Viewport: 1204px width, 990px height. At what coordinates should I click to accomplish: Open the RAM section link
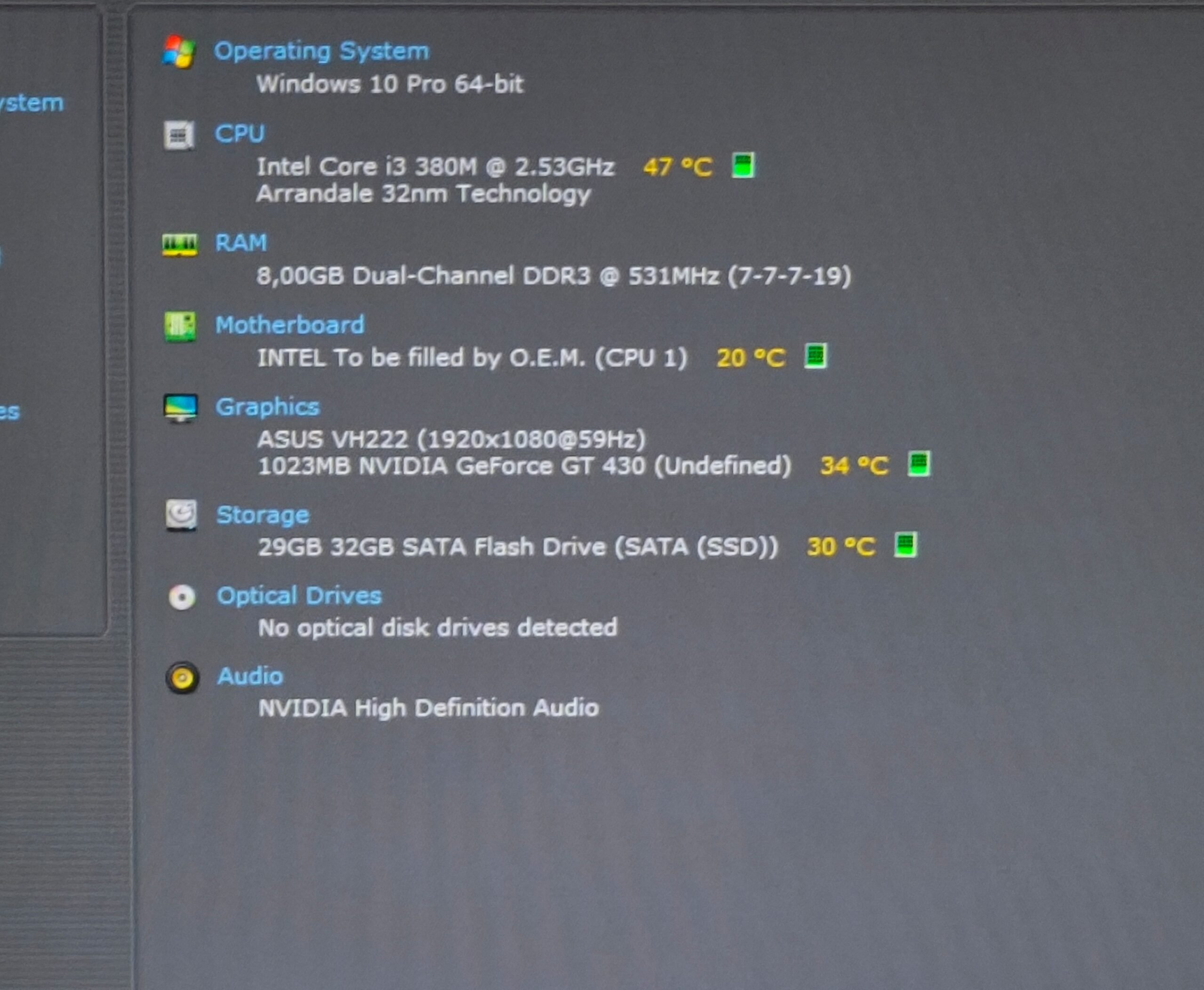[241, 243]
